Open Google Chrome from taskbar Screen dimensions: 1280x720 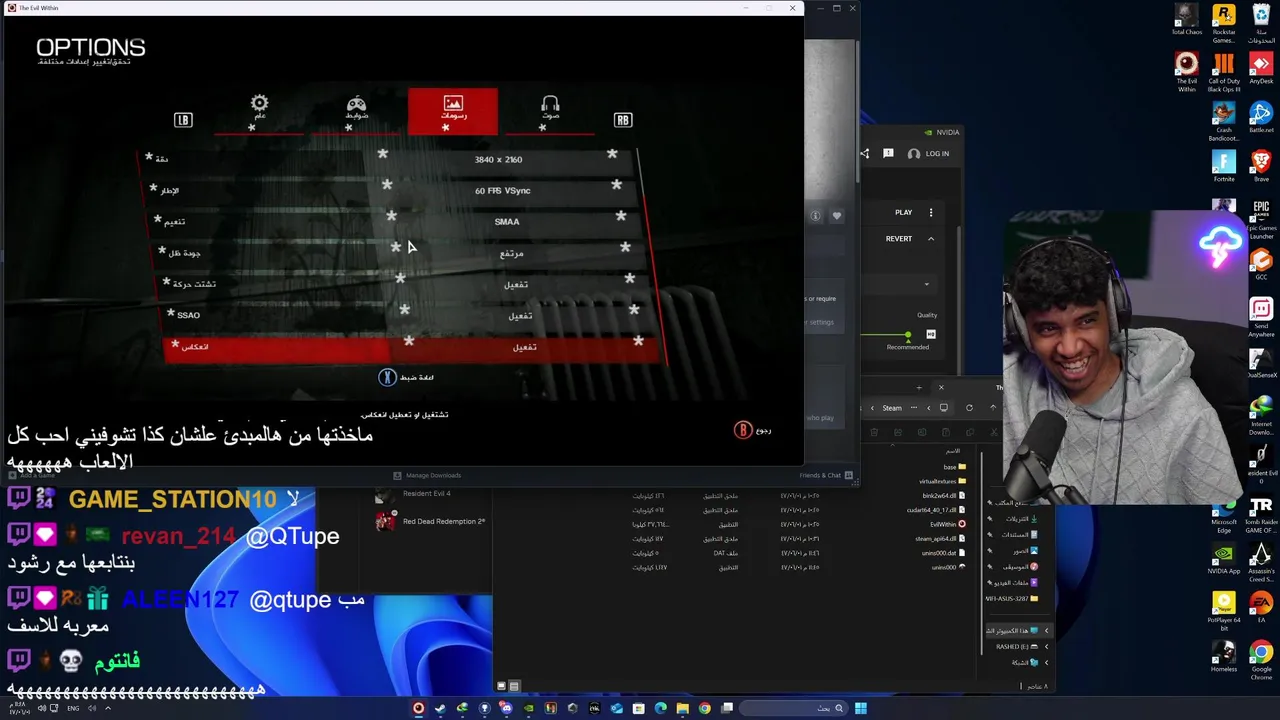[704, 709]
